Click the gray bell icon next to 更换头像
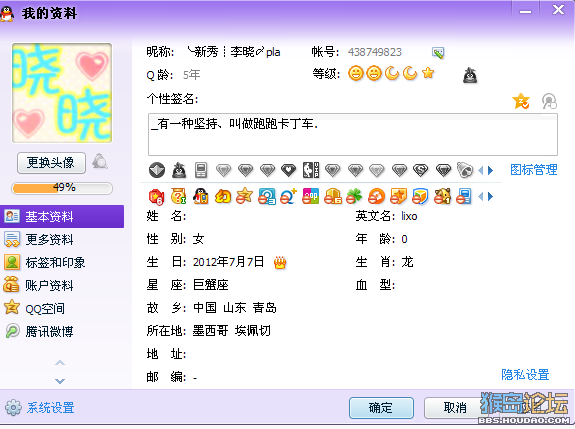575x429 pixels. [x=100, y=162]
